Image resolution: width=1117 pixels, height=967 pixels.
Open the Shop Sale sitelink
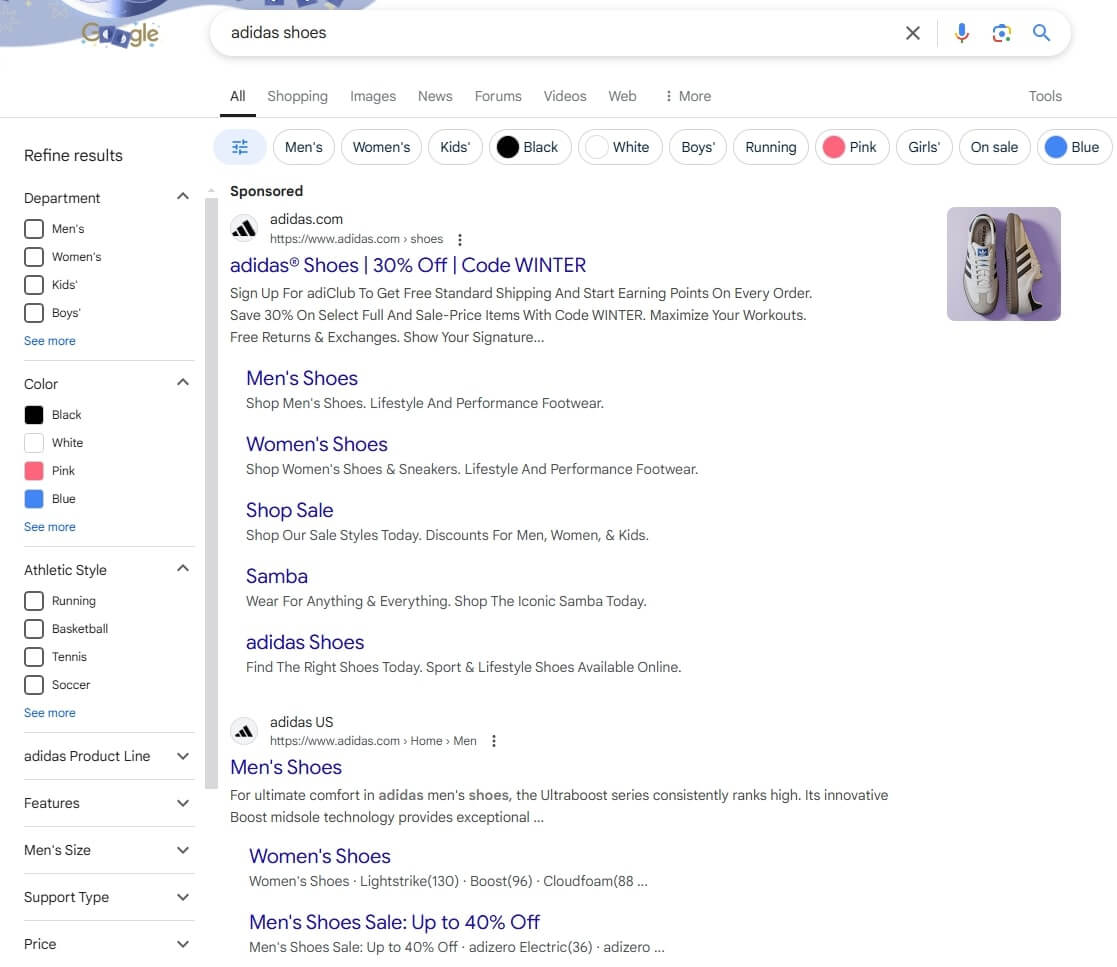pyautogui.click(x=289, y=510)
